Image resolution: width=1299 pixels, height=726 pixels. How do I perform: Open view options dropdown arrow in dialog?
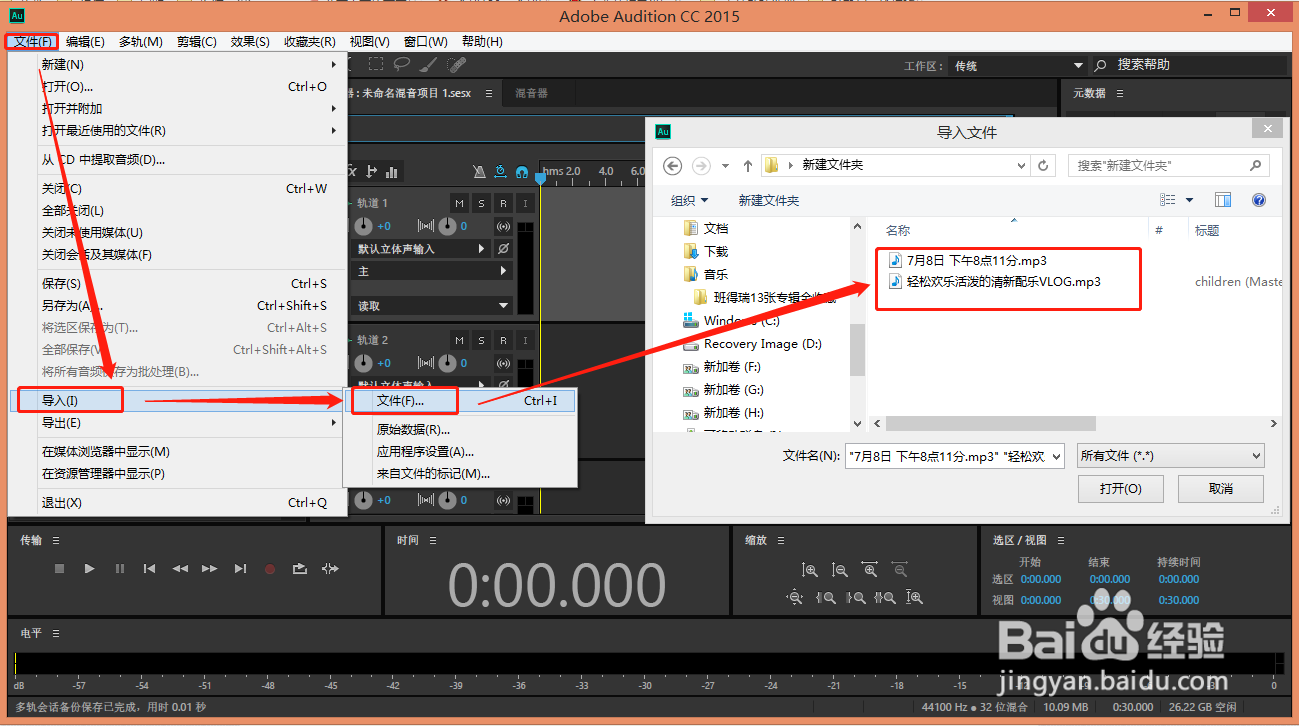click(1189, 200)
